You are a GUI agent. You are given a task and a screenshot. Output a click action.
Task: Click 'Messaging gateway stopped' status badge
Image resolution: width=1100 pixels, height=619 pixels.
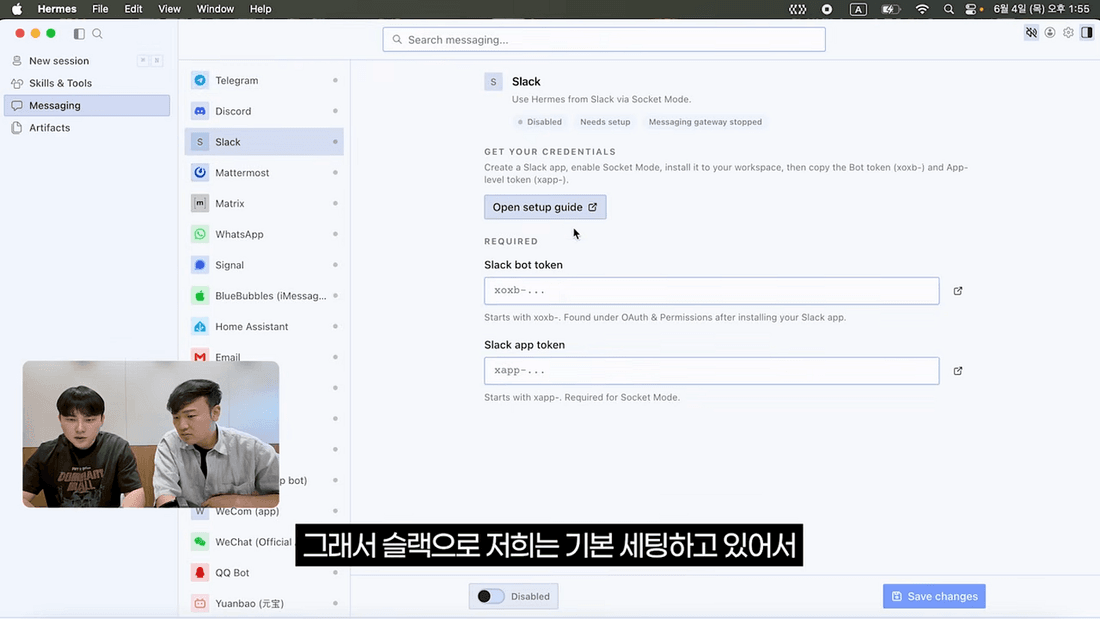click(x=705, y=122)
